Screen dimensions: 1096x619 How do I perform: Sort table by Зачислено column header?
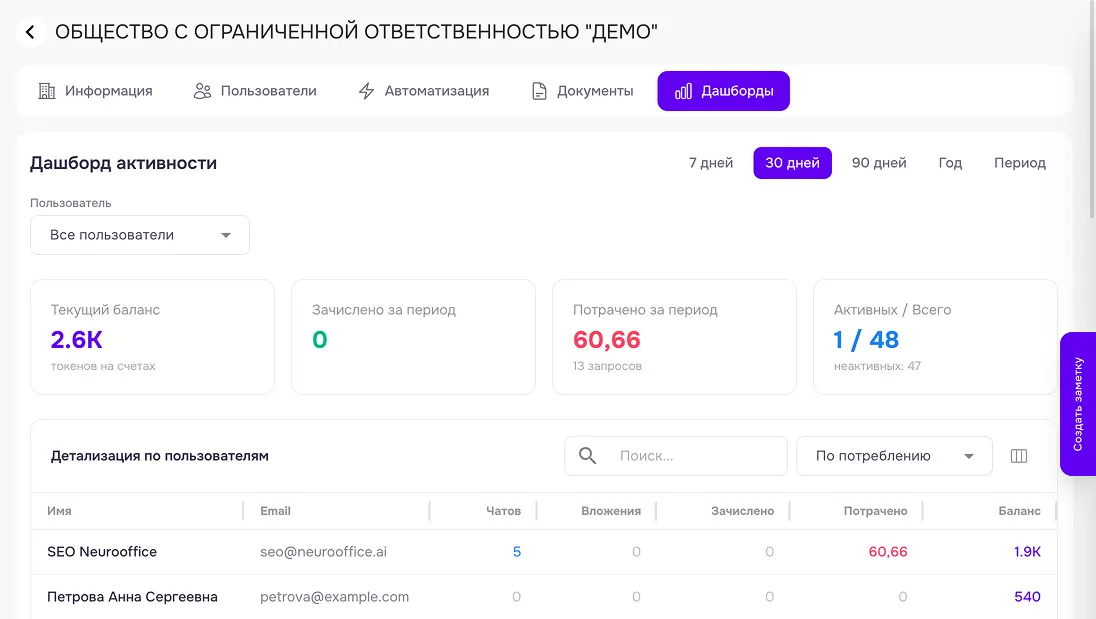click(x=742, y=511)
